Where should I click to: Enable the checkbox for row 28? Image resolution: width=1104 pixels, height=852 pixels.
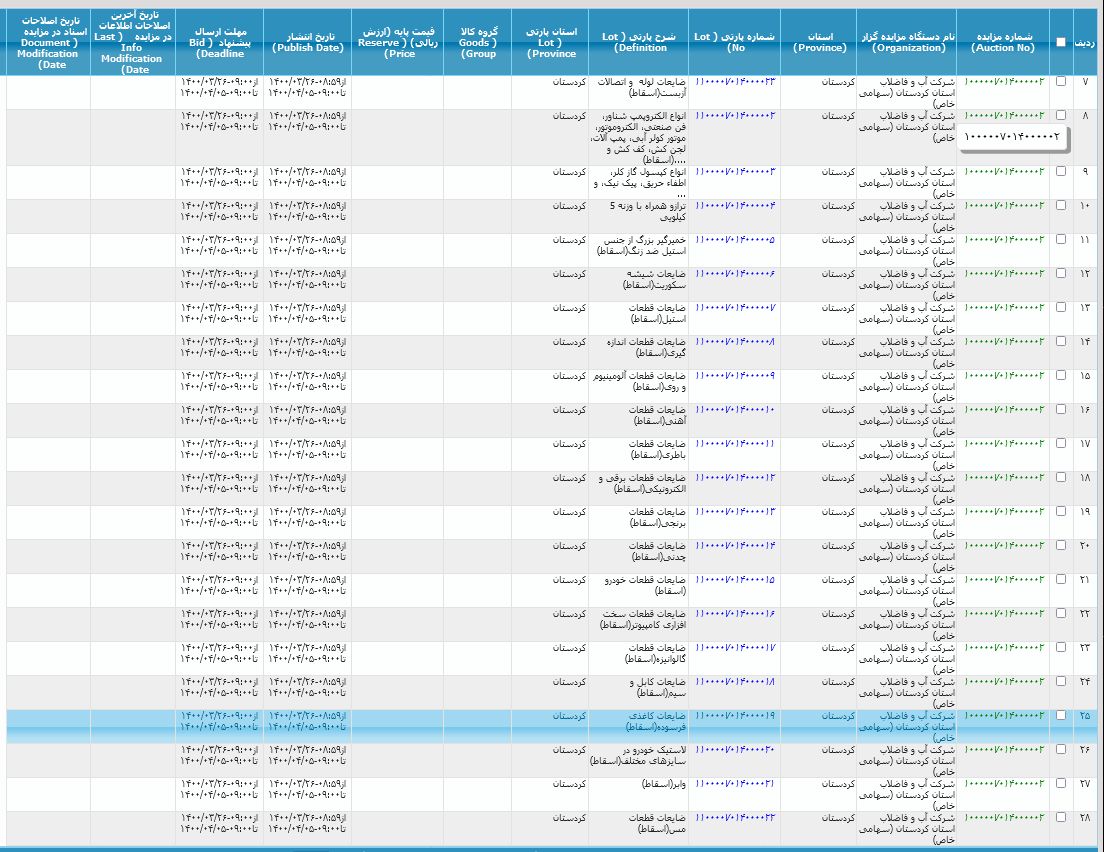(x=1060, y=817)
